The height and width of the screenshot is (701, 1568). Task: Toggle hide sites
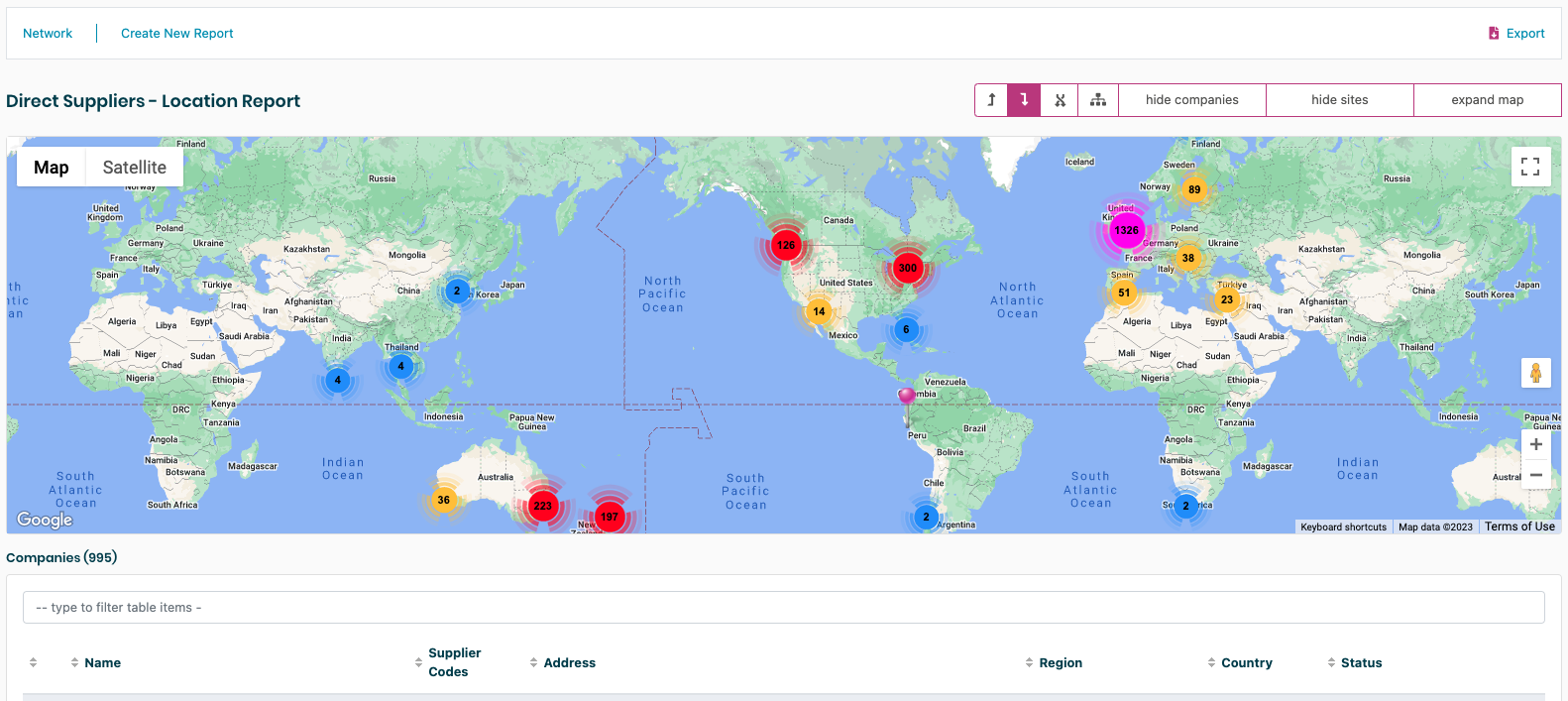pos(1339,100)
